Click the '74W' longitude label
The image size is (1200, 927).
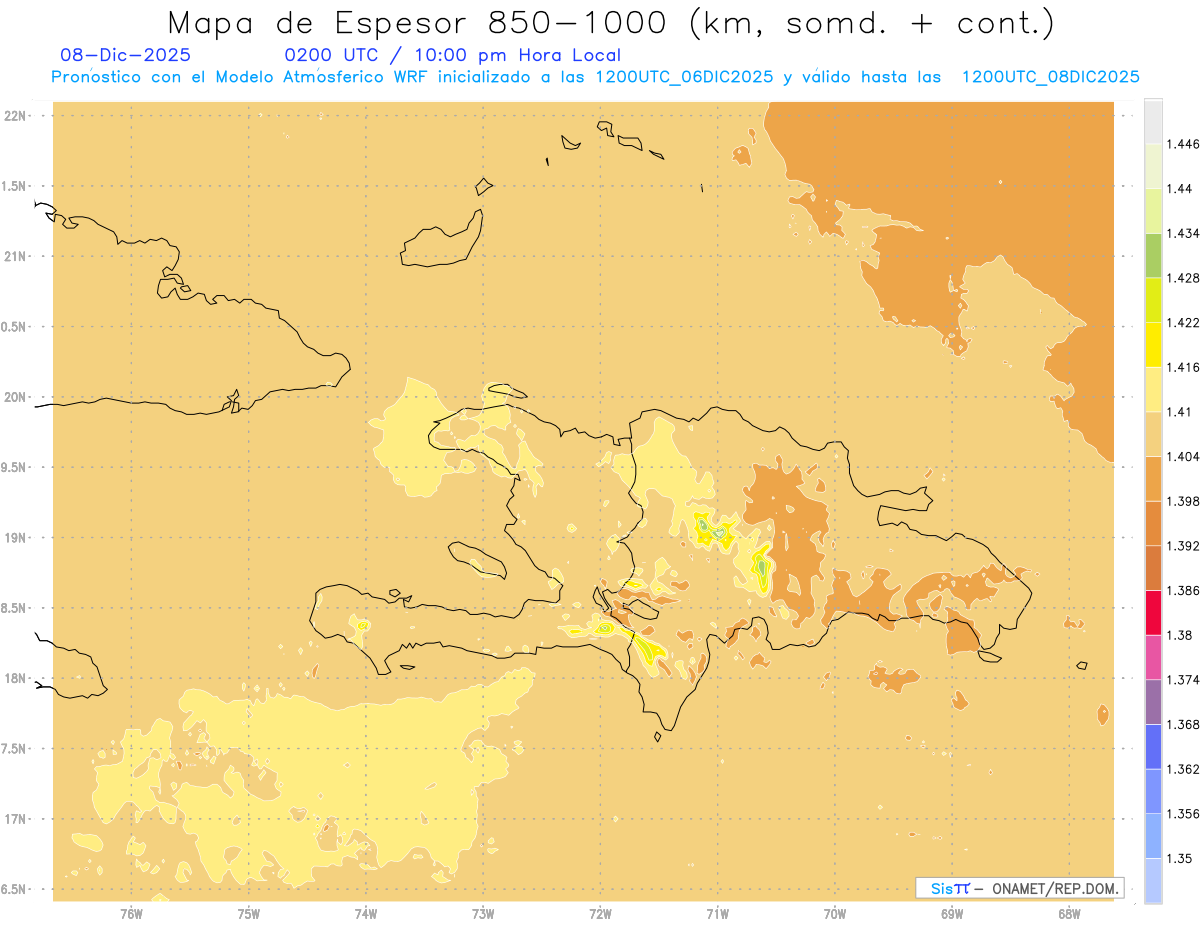(366, 914)
